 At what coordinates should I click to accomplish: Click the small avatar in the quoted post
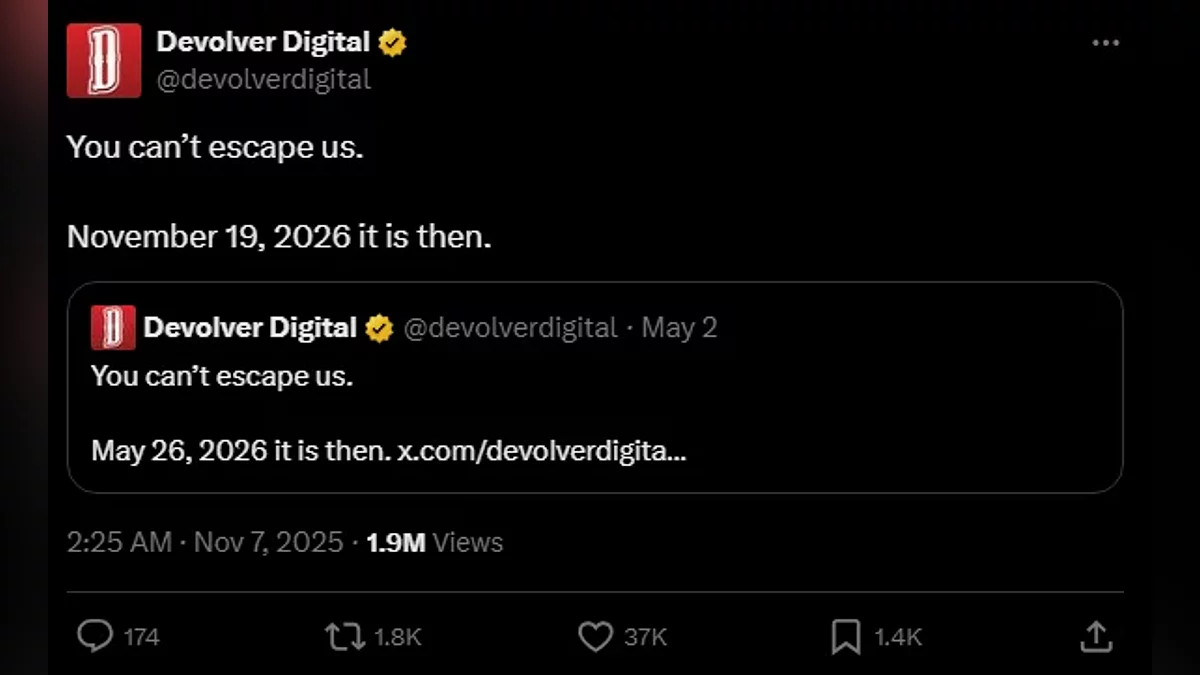click(113, 327)
